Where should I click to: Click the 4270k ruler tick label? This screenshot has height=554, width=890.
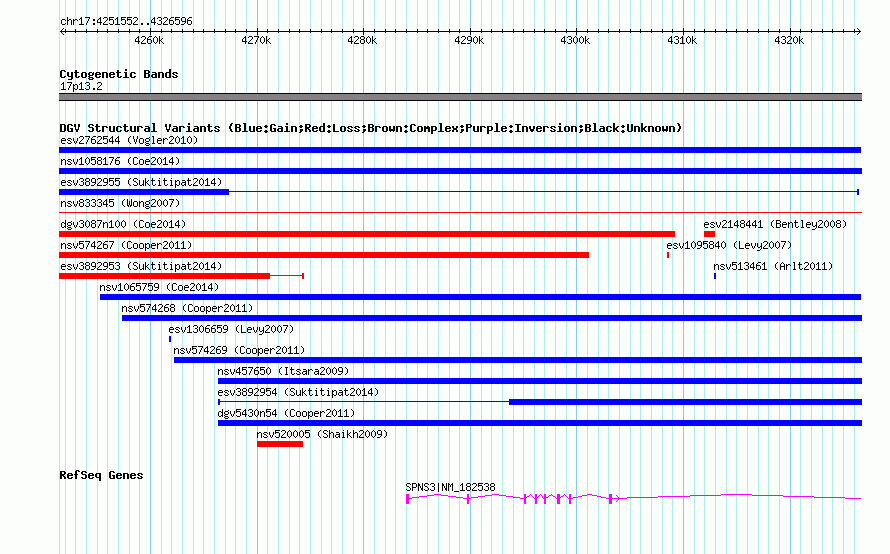pyautogui.click(x=256, y=40)
